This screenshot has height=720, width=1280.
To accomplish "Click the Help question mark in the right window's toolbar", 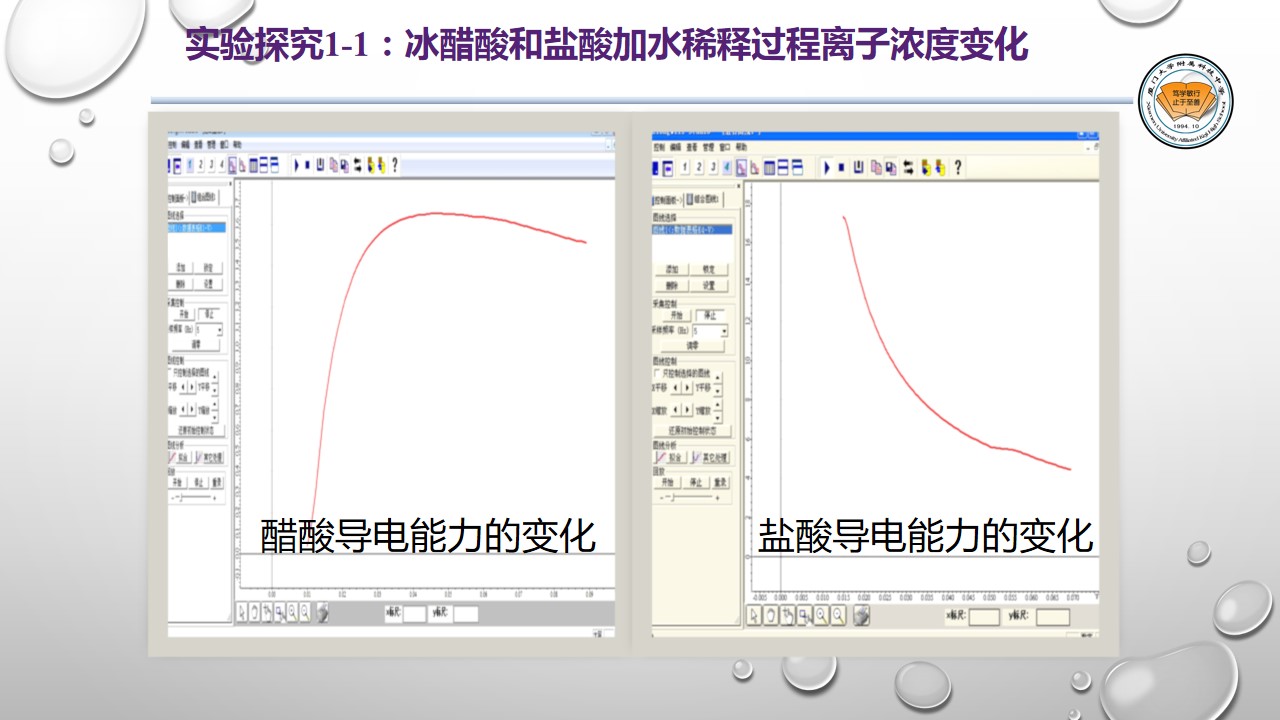I will [958, 167].
